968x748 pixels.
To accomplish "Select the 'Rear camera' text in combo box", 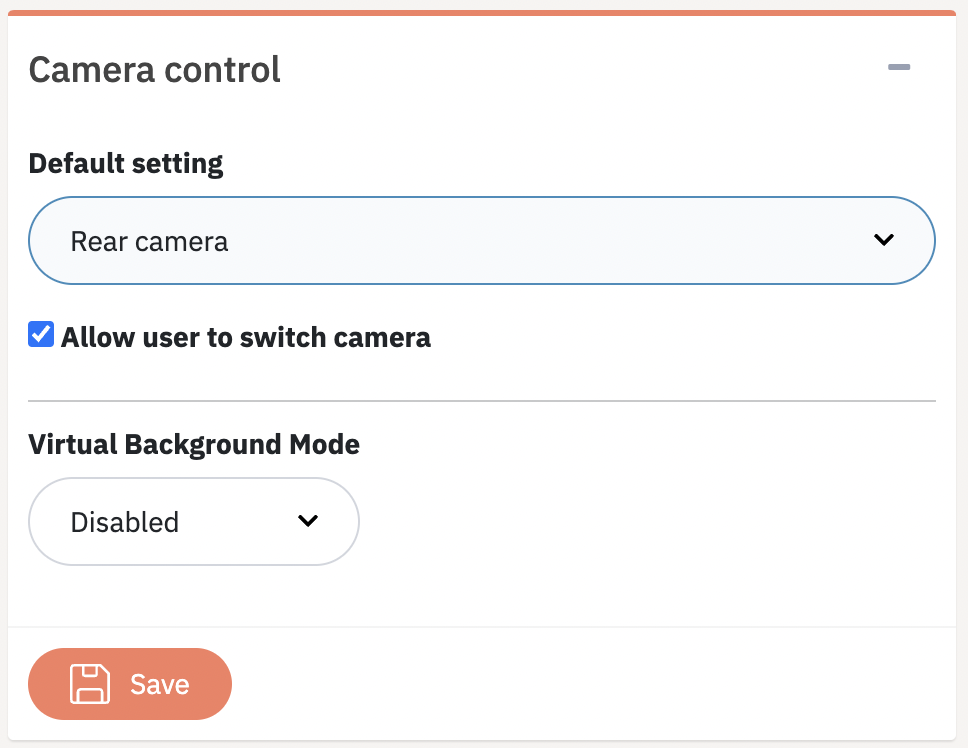I will tap(149, 241).
